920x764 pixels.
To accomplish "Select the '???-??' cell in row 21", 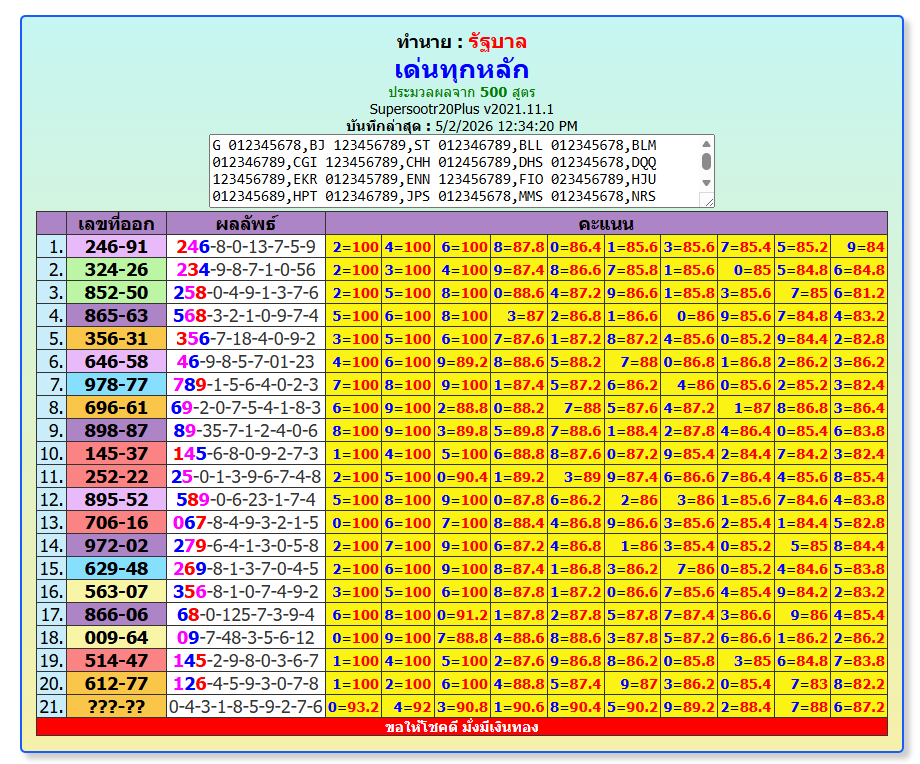I will pyautogui.click(x=116, y=706).
